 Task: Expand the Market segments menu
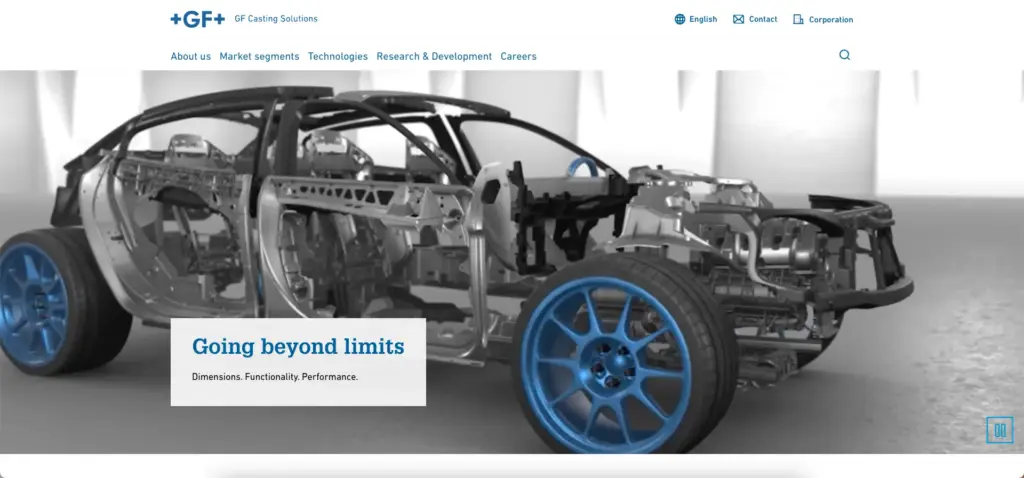point(259,56)
